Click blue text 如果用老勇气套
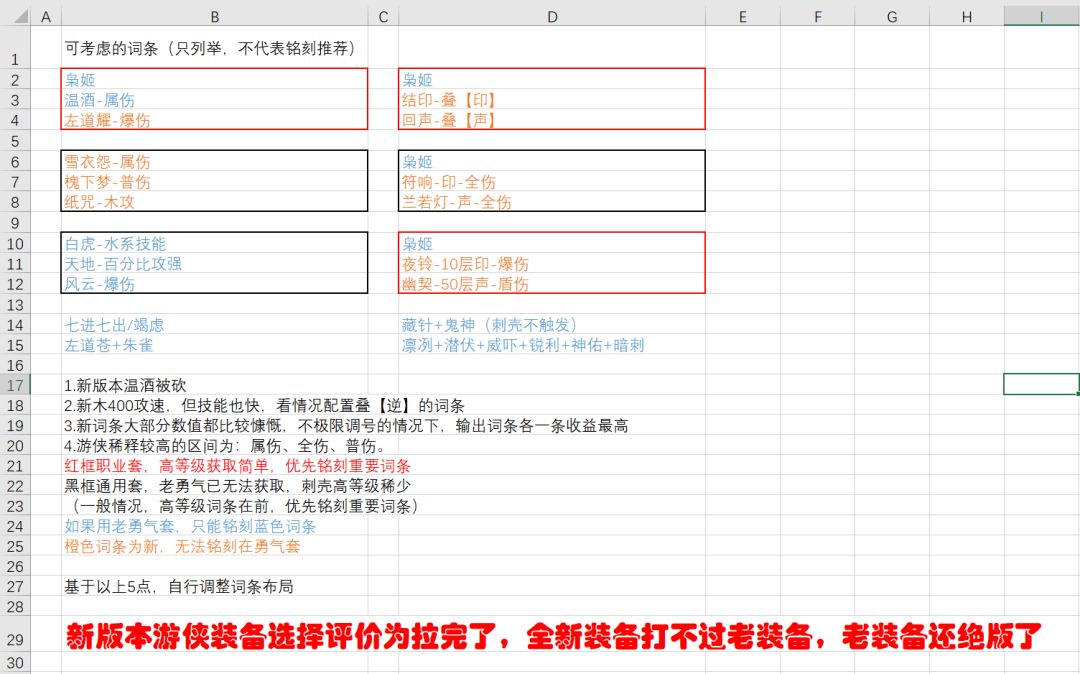 click(x=189, y=527)
